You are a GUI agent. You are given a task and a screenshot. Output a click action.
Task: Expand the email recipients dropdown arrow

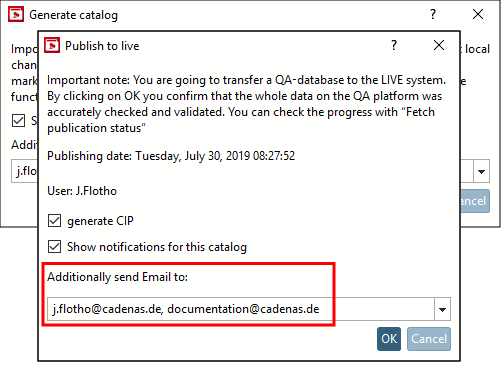coord(442,309)
